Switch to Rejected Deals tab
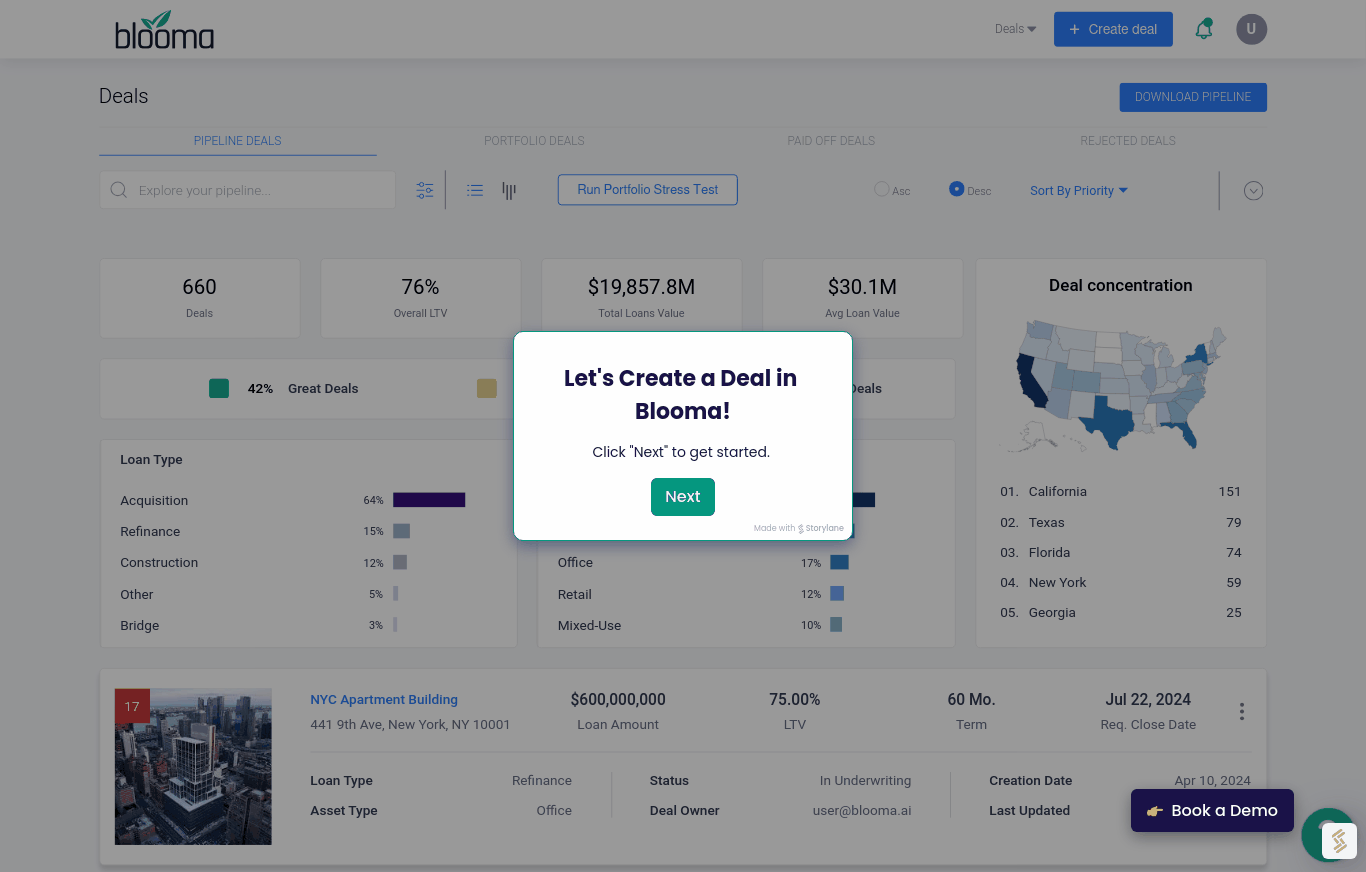This screenshot has height=872, width=1366. 1128,141
